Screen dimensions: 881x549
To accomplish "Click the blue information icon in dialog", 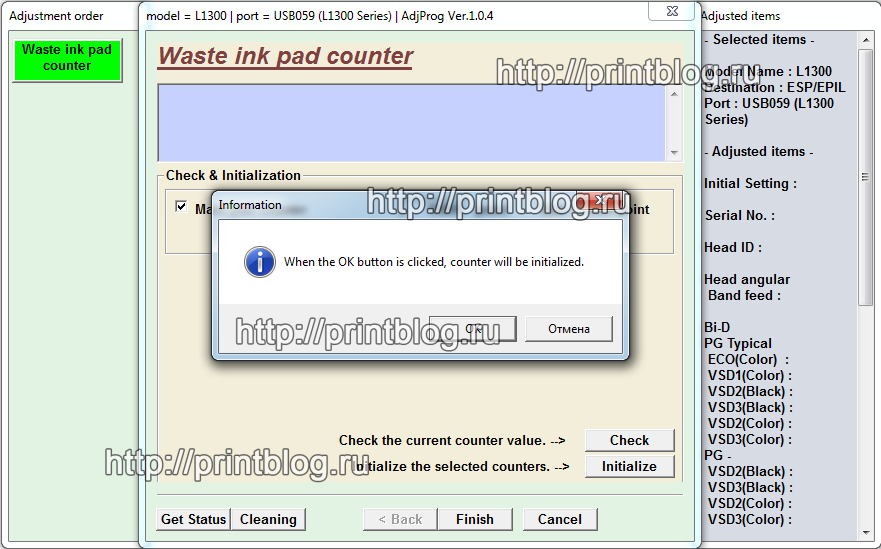I will click(260, 262).
